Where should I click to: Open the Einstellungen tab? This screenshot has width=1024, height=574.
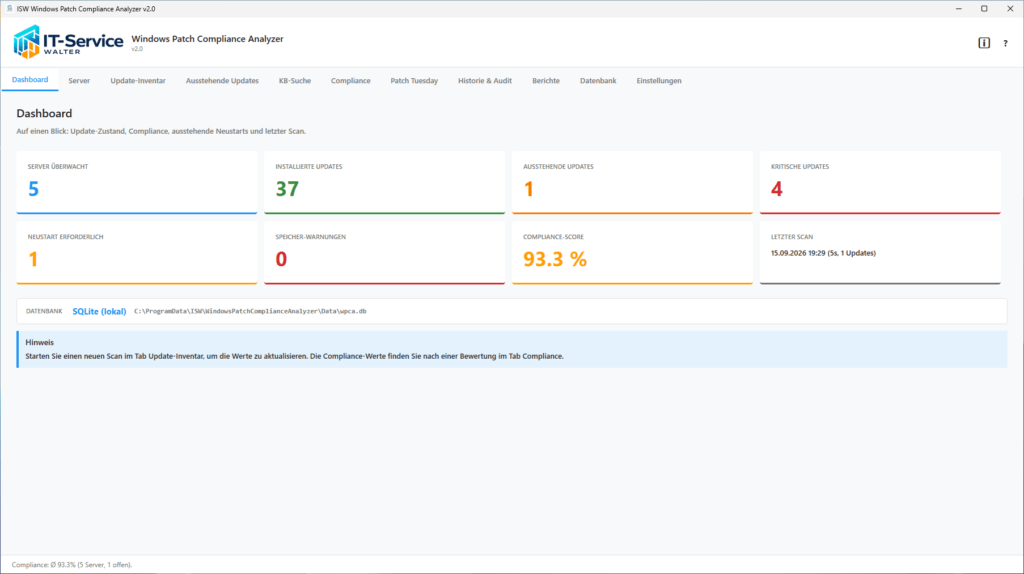658,81
